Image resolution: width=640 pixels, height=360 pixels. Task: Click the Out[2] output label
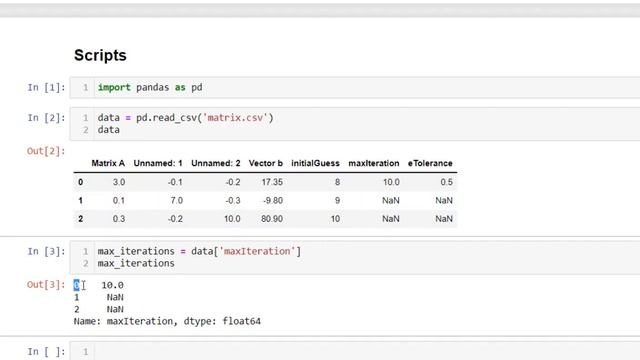pos(46,151)
